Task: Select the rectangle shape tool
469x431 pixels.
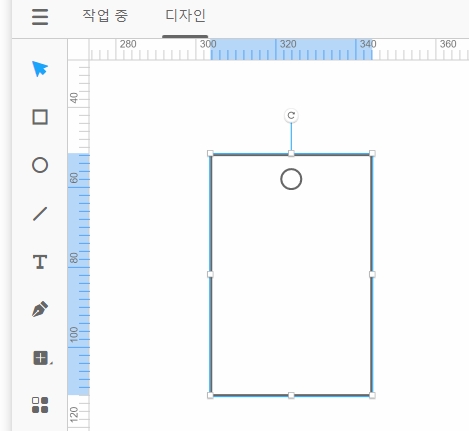Action: [x=40, y=117]
